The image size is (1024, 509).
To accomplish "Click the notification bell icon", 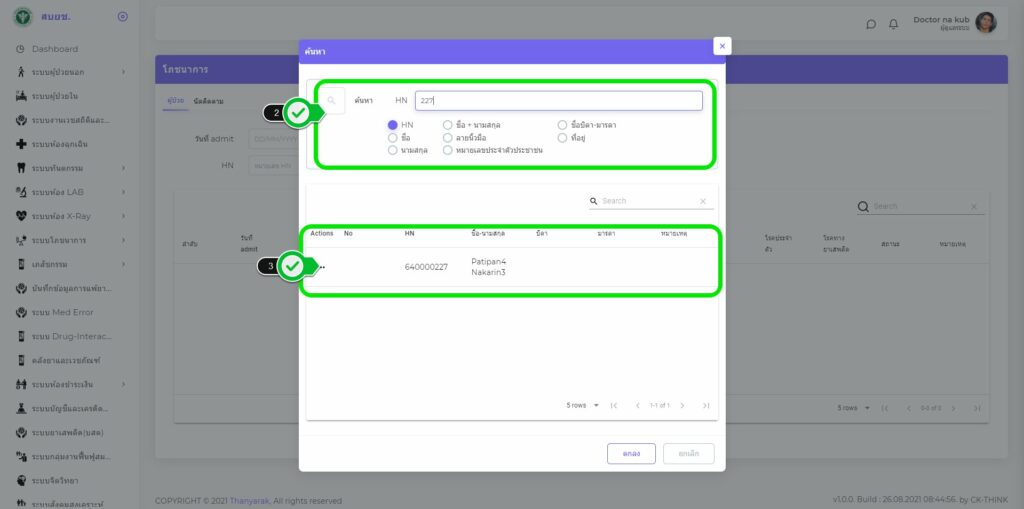I will [x=893, y=24].
